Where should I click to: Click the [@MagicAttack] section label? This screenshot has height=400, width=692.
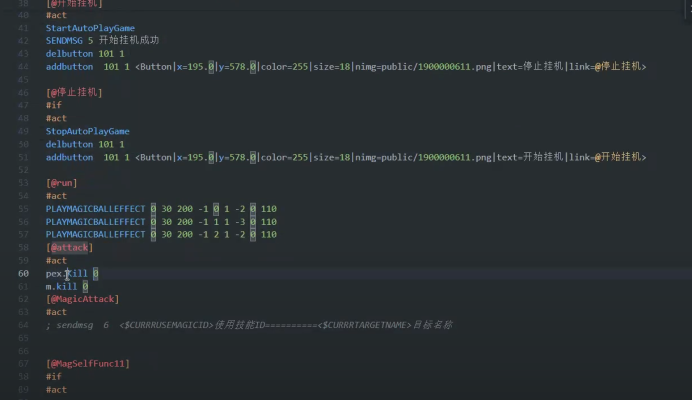point(82,299)
